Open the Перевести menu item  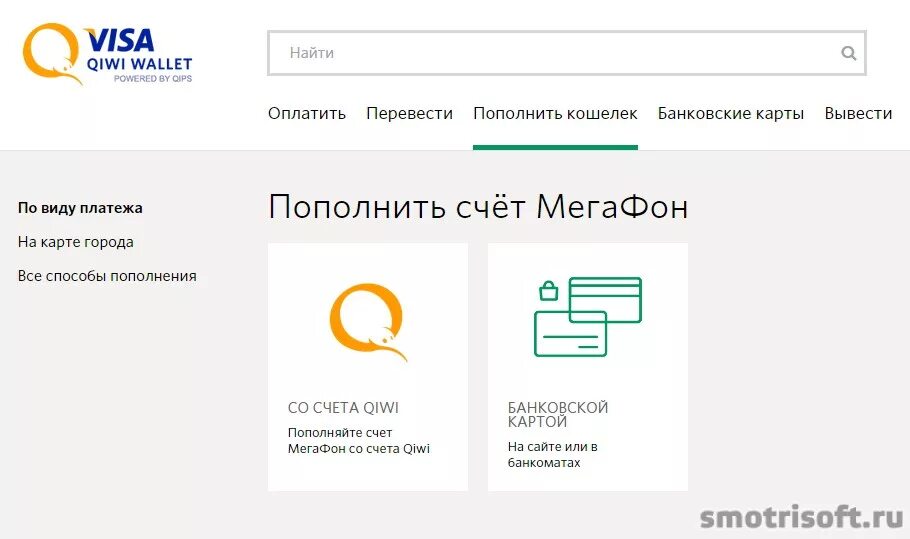[409, 113]
